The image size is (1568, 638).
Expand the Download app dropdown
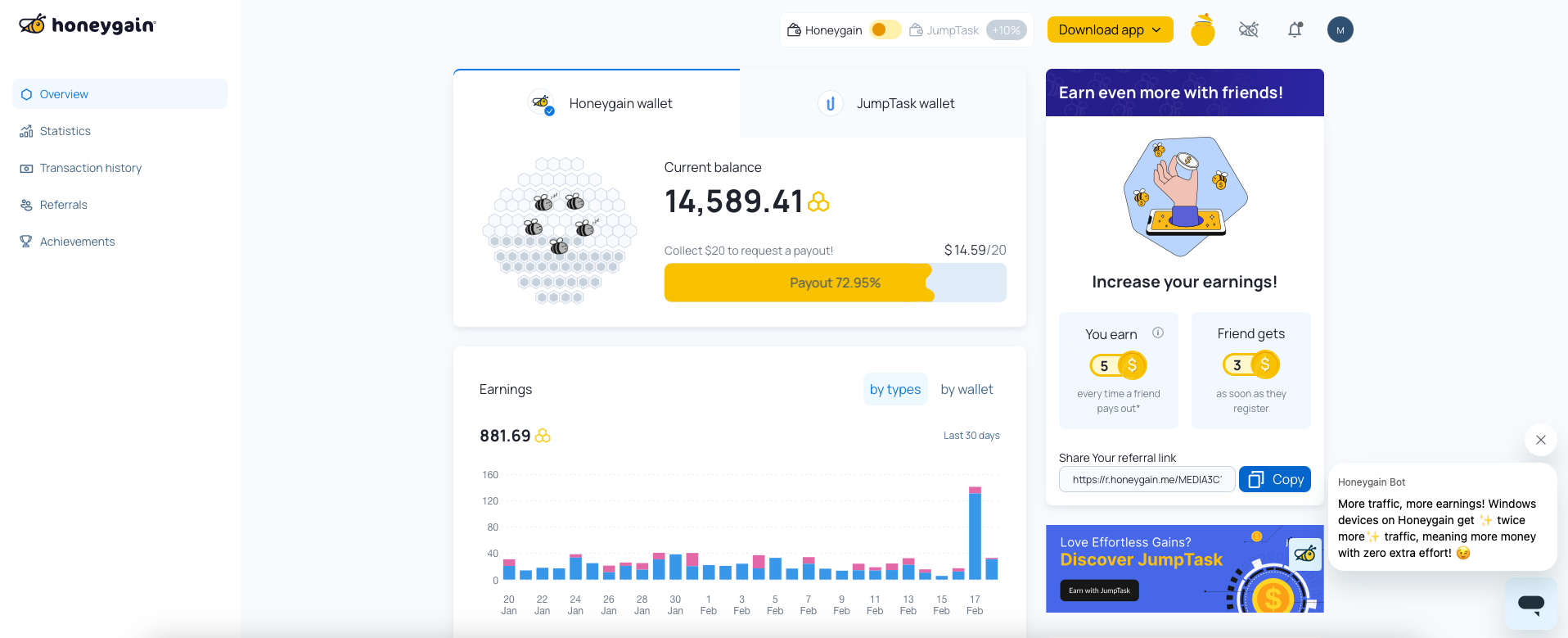tap(1110, 30)
